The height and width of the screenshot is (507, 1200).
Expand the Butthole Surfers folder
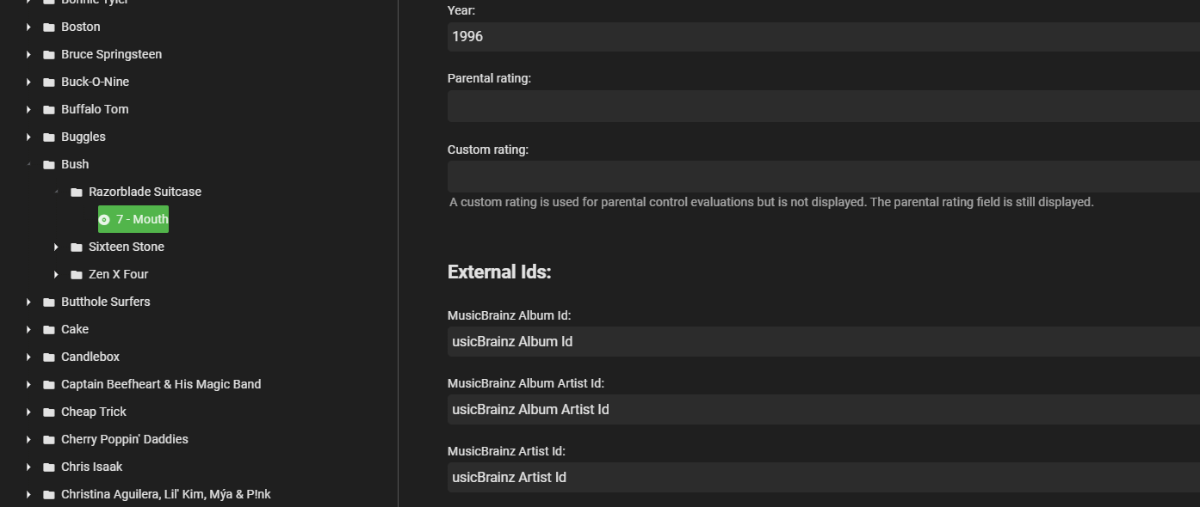[x=29, y=302]
